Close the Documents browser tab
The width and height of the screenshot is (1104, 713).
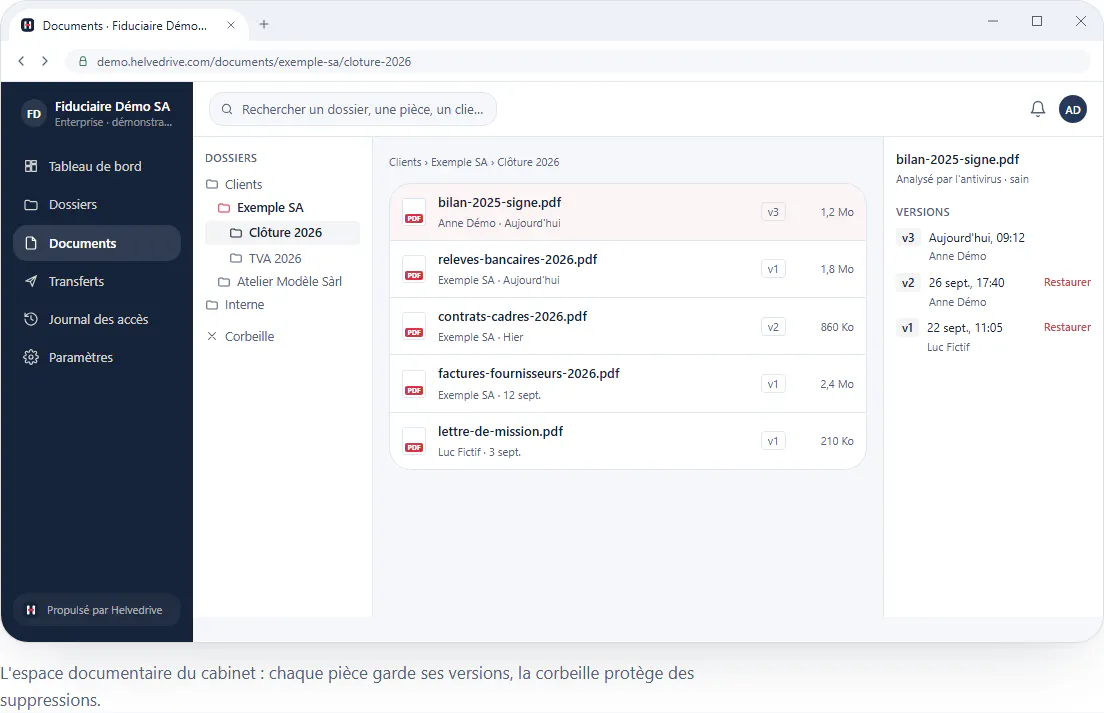pyautogui.click(x=230, y=25)
